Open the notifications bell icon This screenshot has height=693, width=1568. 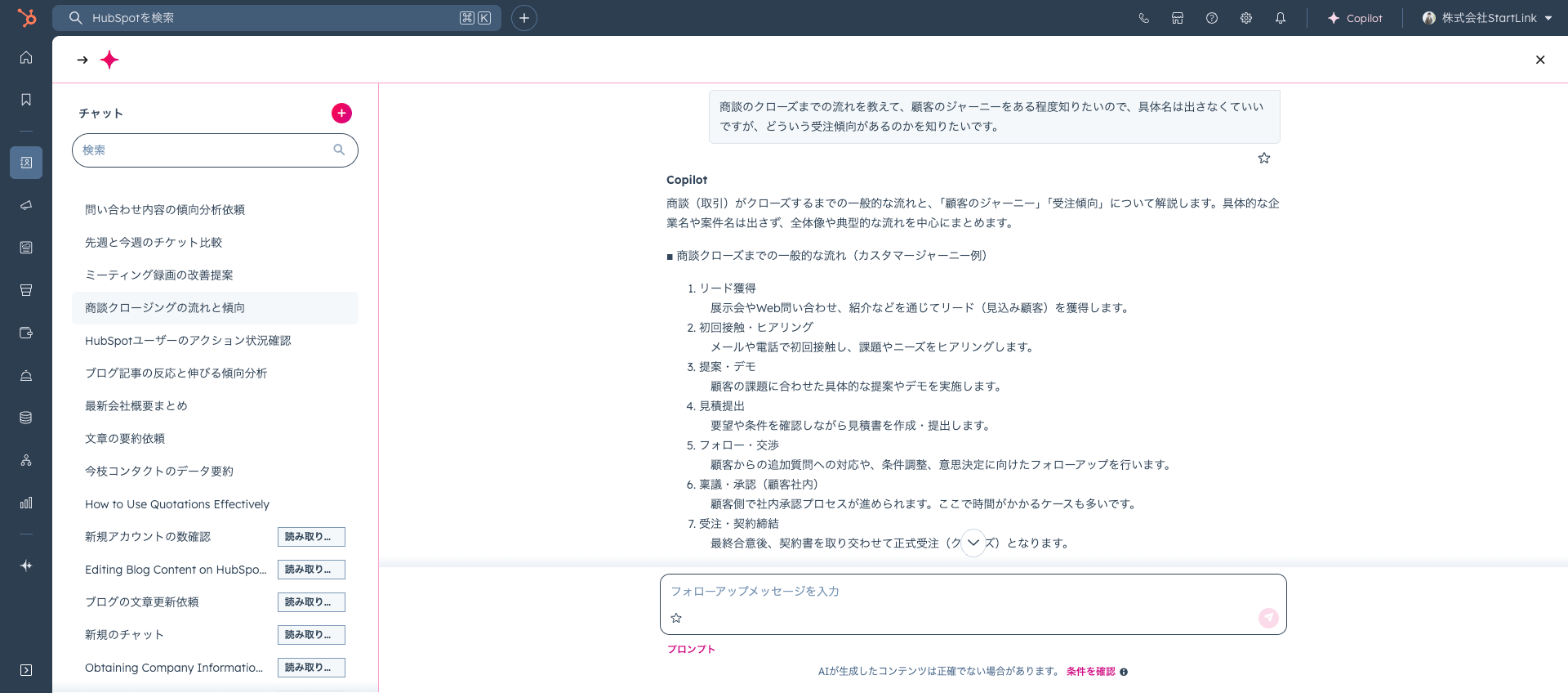click(1281, 18)
